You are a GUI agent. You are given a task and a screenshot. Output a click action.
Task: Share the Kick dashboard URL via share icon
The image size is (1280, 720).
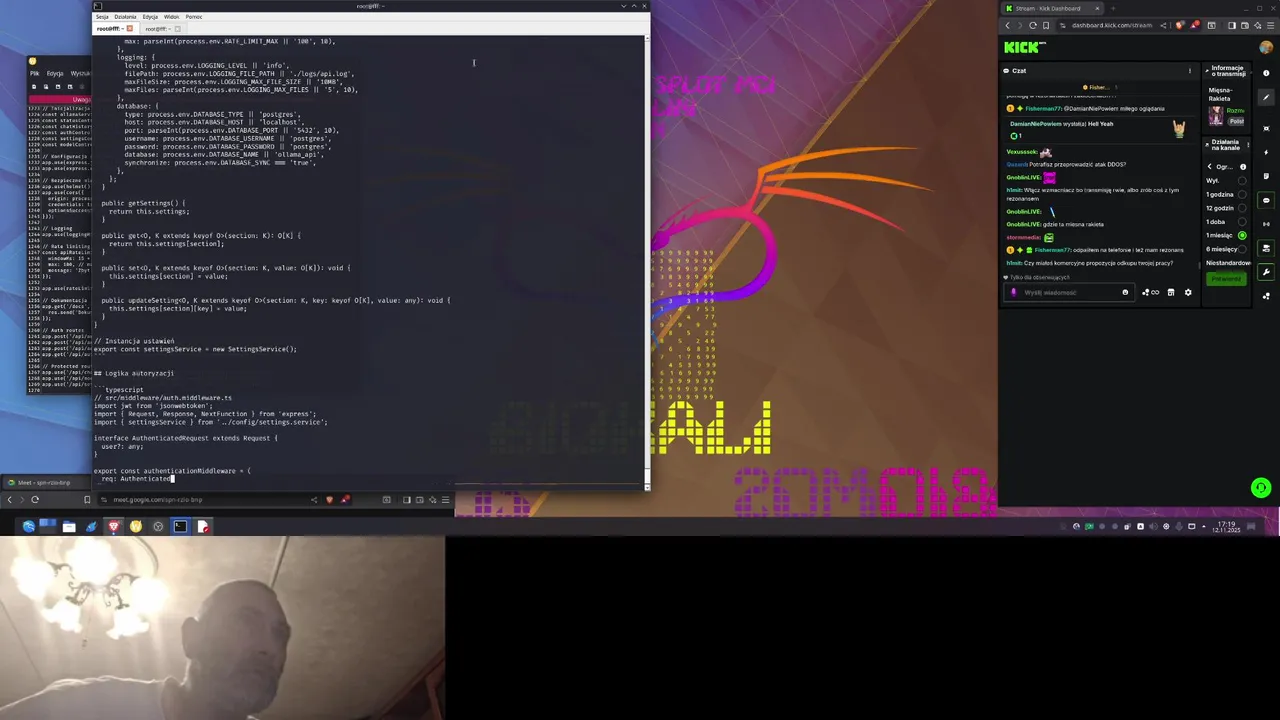point(1163,26)
